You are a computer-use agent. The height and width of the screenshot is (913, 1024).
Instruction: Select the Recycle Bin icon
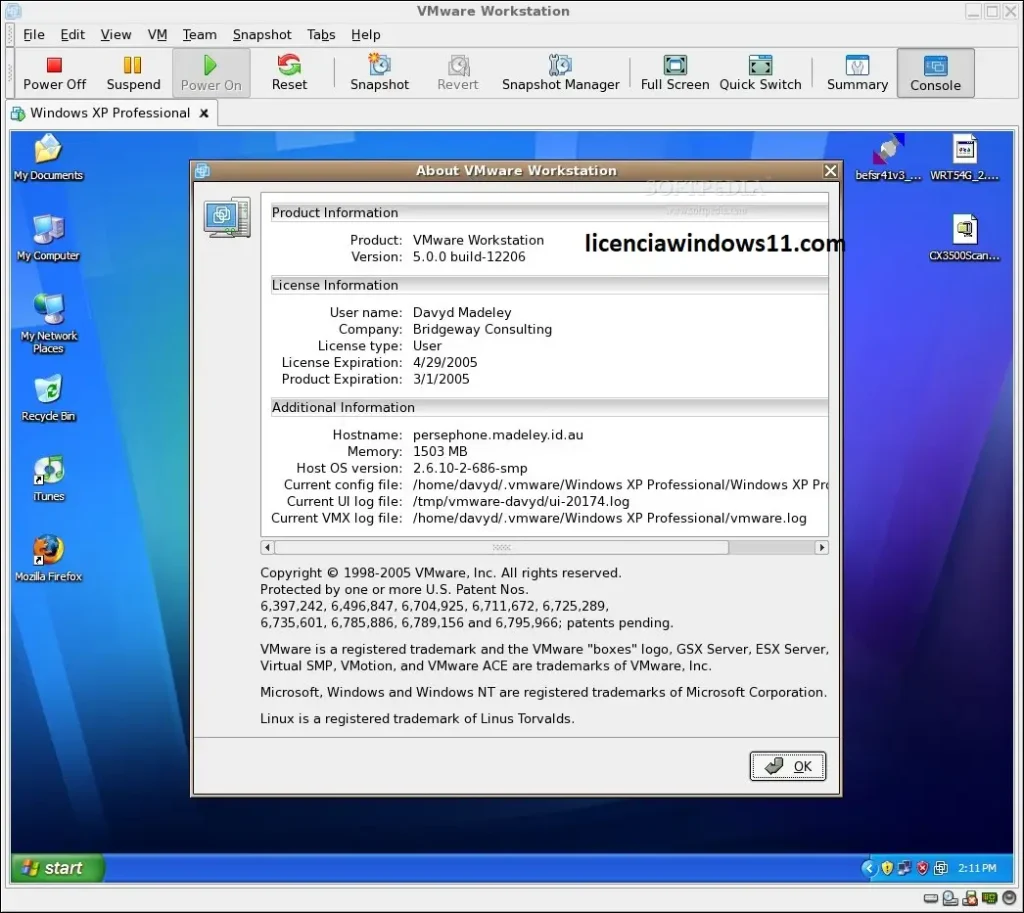(x=48, y=398)
